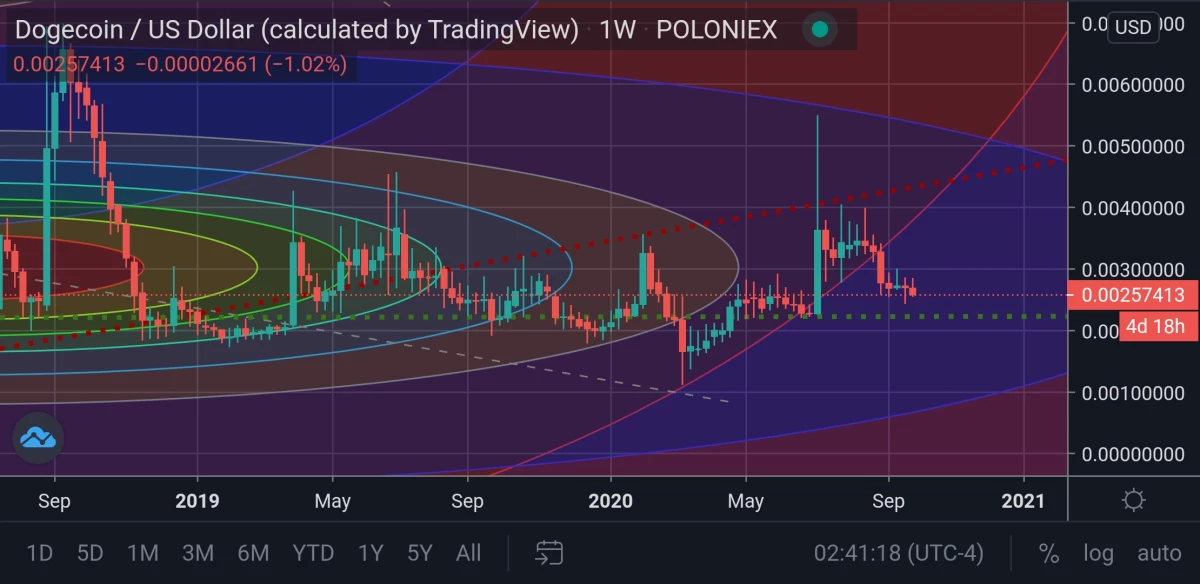Click the price change value -0.00002661 (-1.02%)
1200x584 pixels.
click(x=241, y=65)
